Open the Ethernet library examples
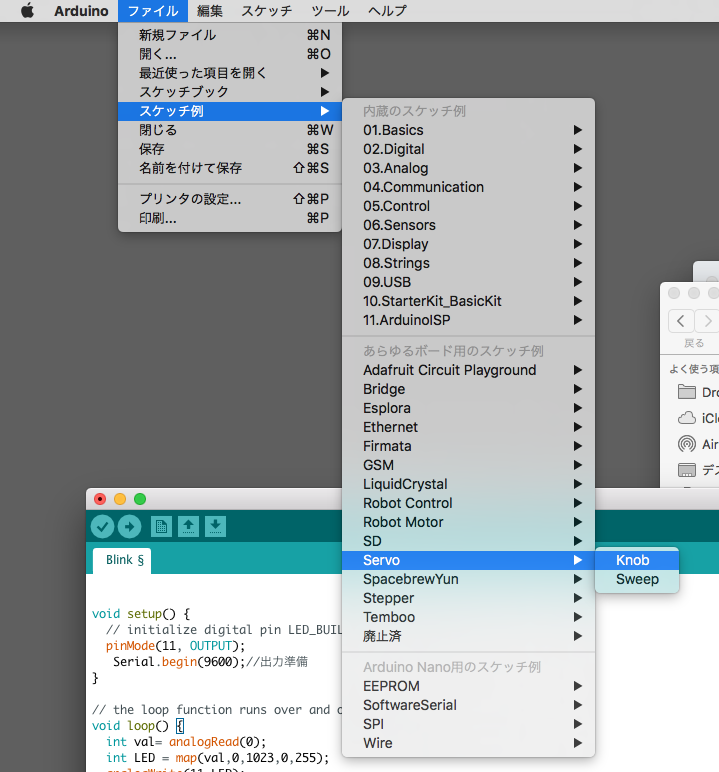 (x=468, y=427)
